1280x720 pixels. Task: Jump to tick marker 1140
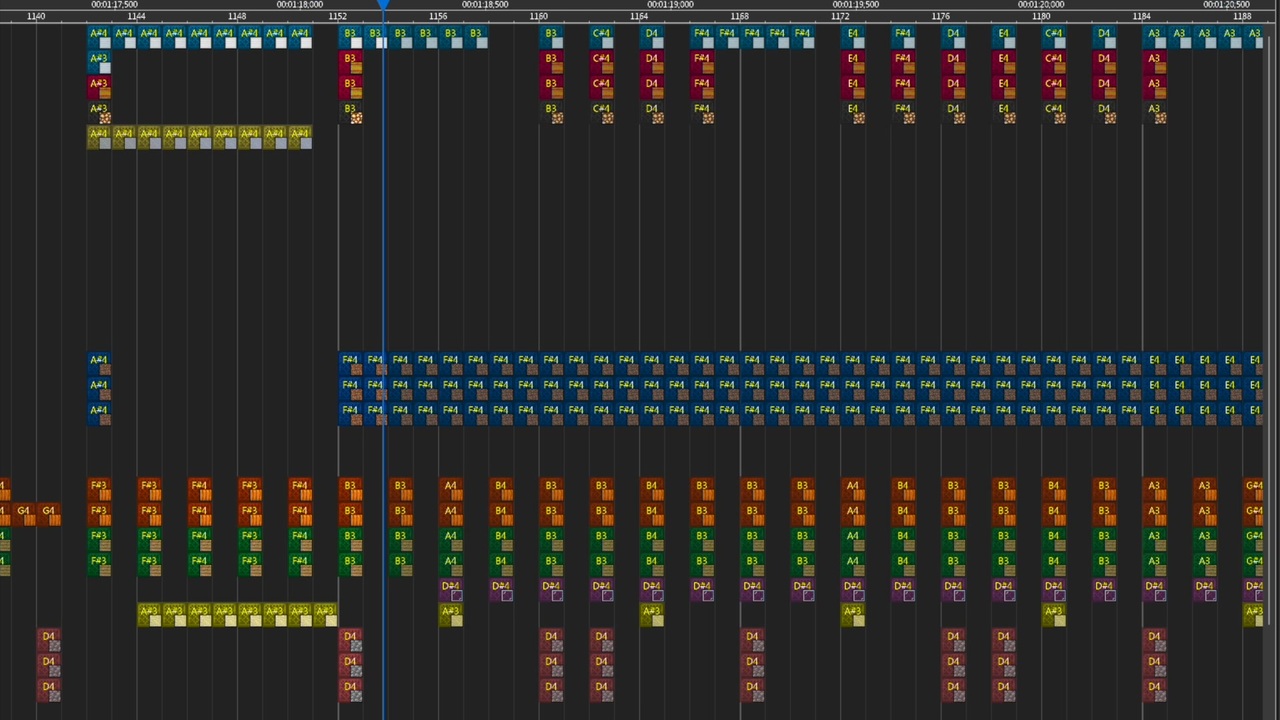[x=36, y=16]
